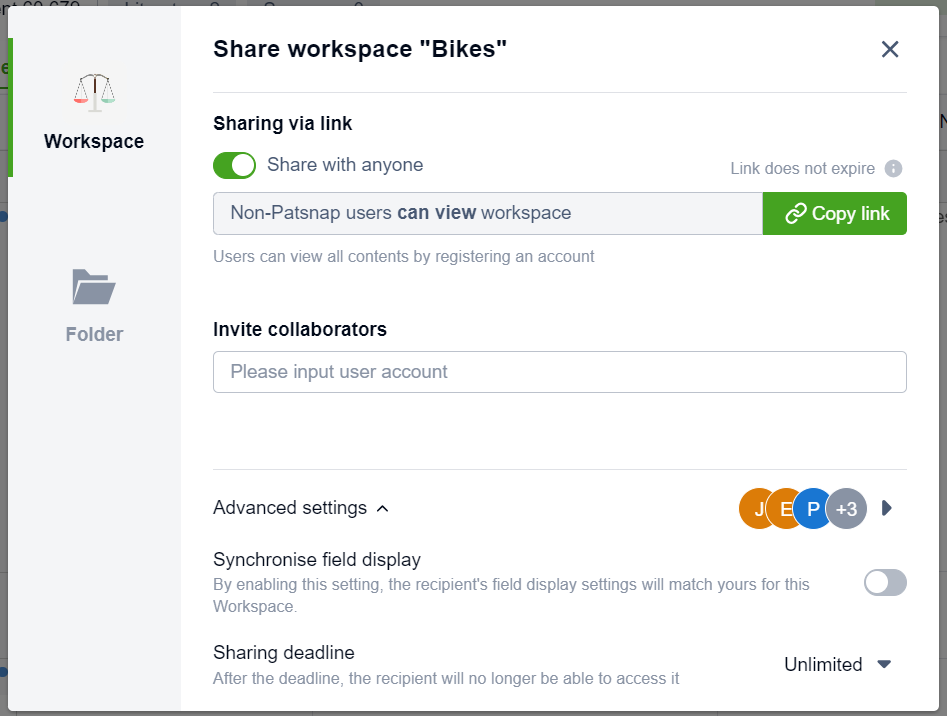Disable the 'Share with anyone' toggle

(234, 165)
